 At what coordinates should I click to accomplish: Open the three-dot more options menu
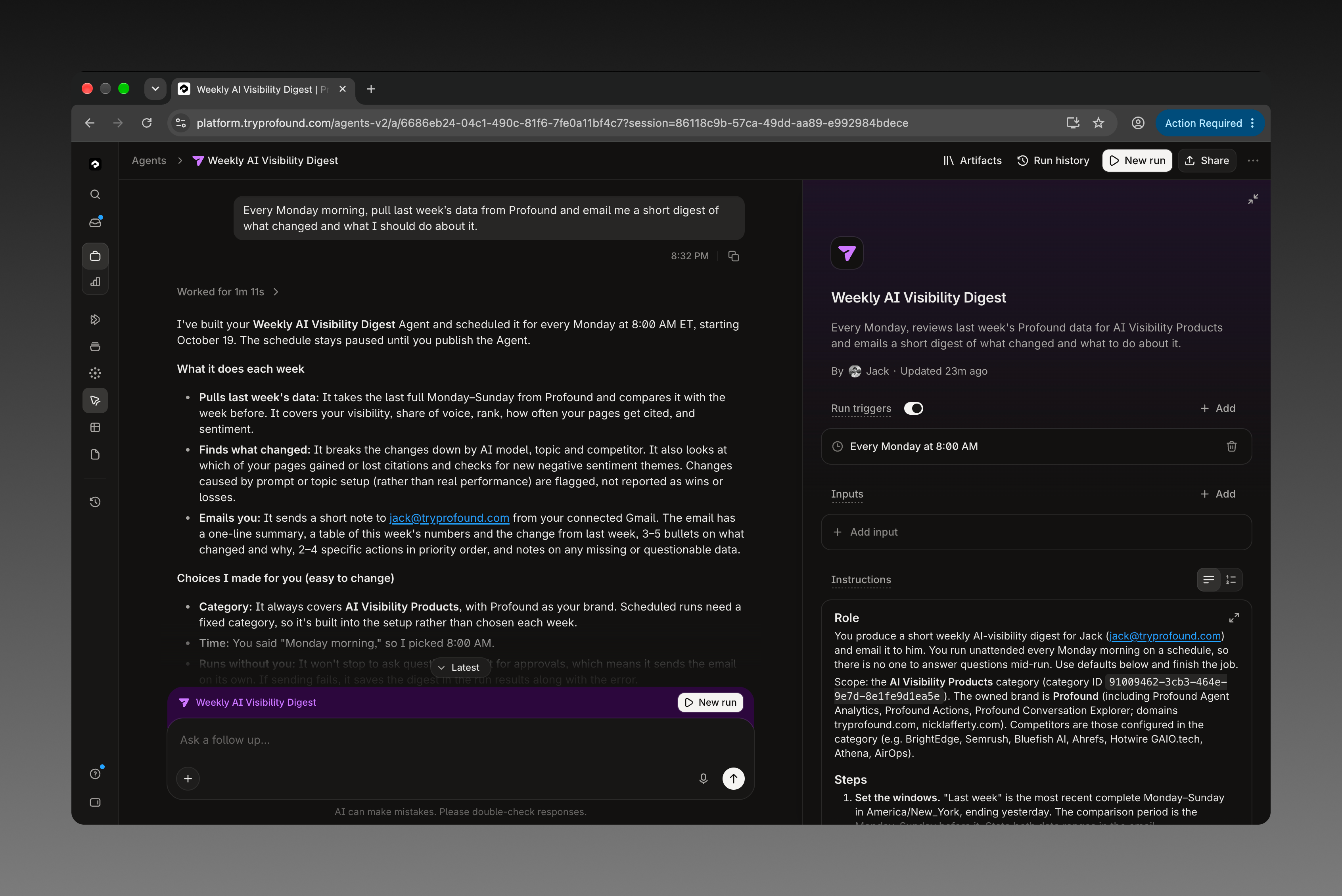1253,161
